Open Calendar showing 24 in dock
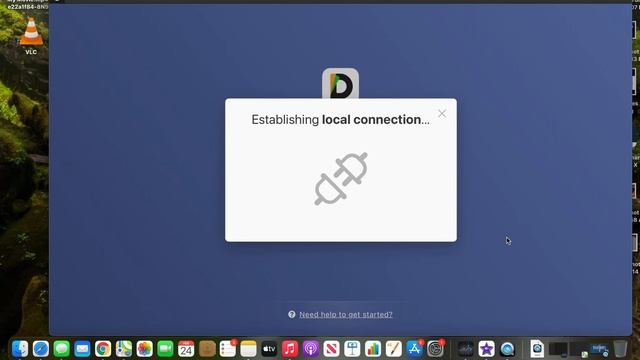 [186, 349]
